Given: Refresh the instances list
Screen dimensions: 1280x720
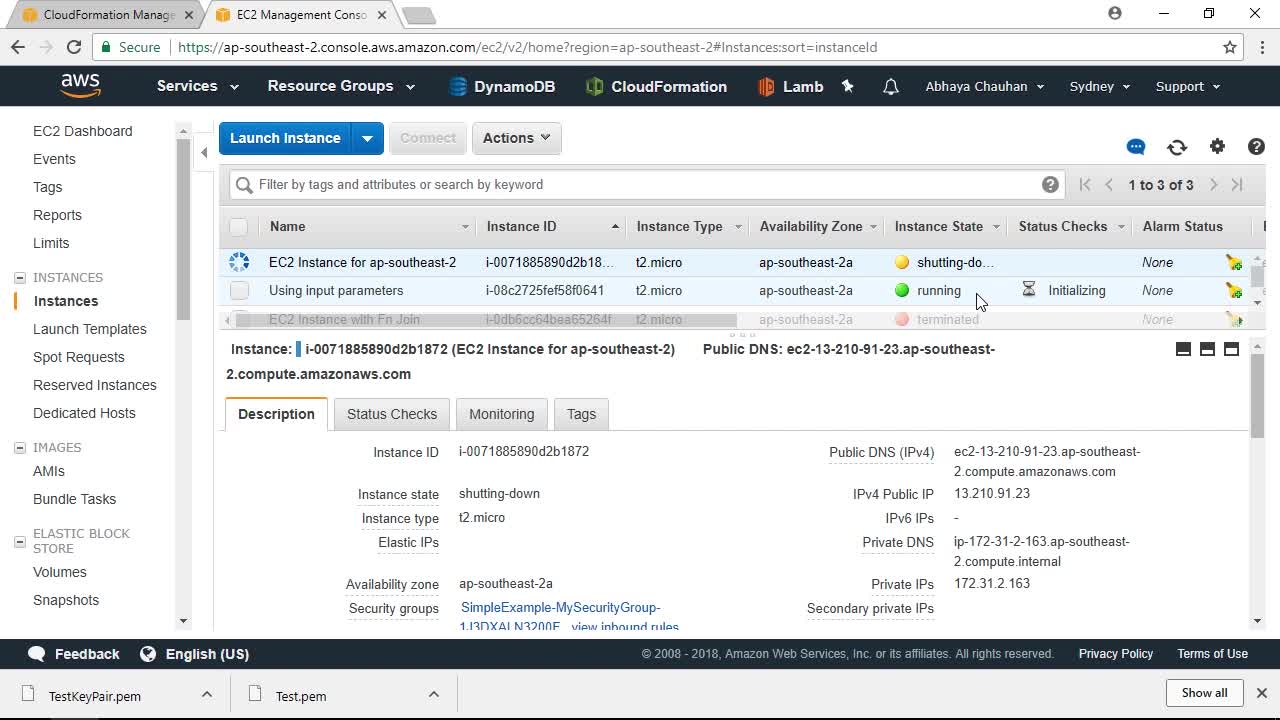Looking at the screenshot, I should coord(1177,147).
